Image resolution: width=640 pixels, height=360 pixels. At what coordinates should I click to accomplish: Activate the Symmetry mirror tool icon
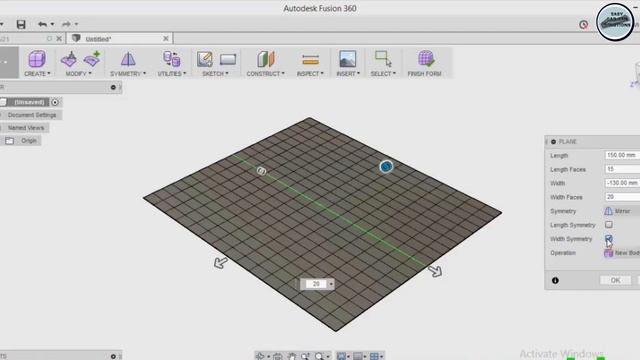pos(128,60)
